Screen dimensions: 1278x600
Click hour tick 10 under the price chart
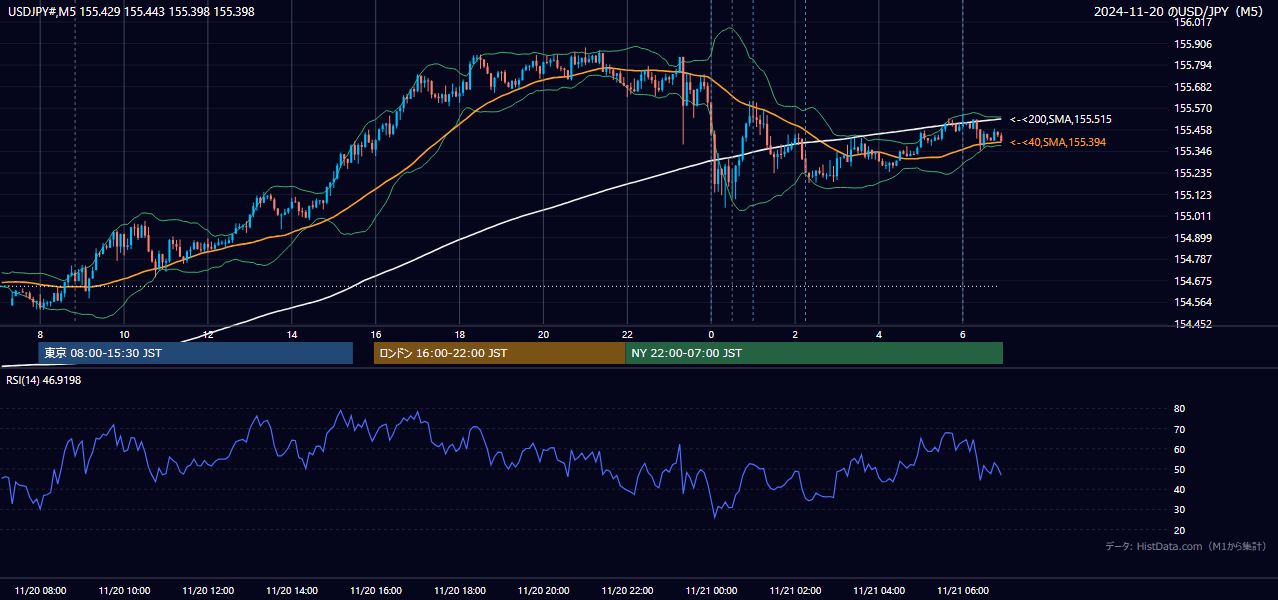(124, 334)
